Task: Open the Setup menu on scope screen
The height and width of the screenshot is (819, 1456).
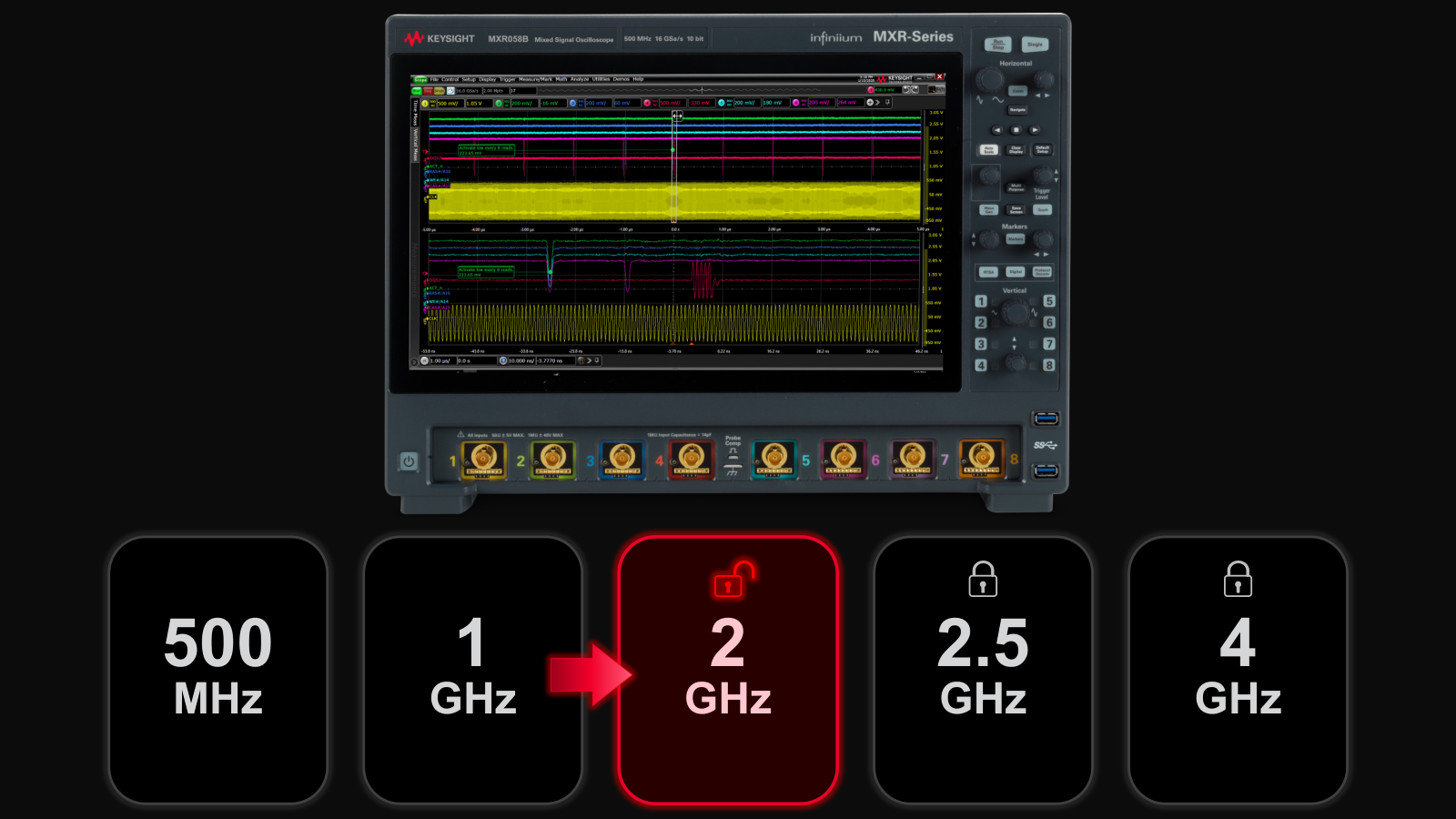Action: click(469, 79)
